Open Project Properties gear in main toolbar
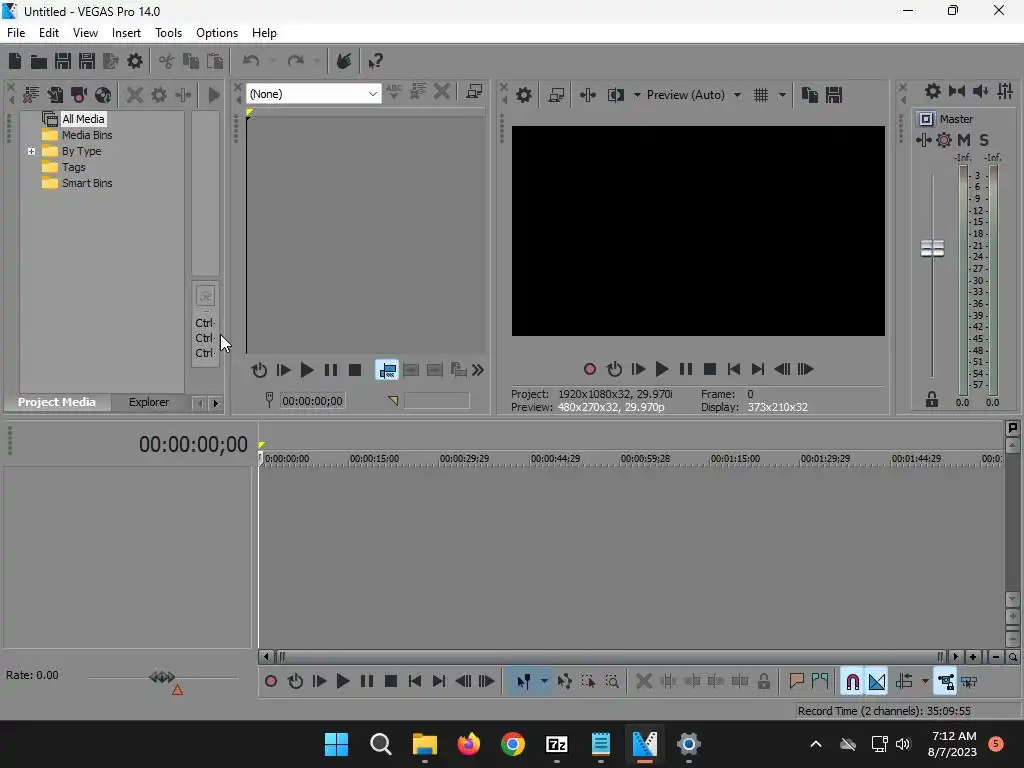The height and width of the screenshot is (768, 1024). pyautogui.click(x=135, y=61)
